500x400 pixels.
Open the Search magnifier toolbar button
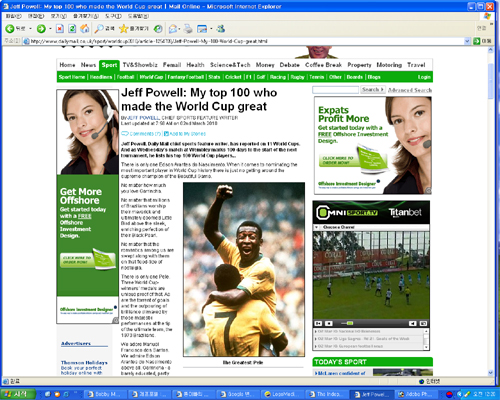tap(104, 29)
